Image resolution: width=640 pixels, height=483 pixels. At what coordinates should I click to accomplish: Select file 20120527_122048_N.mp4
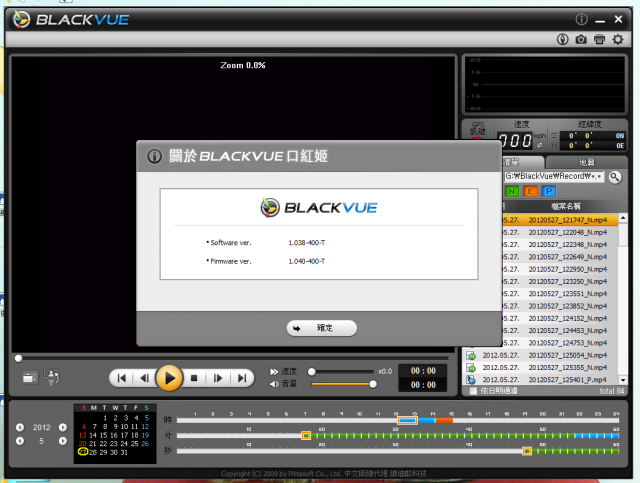tap(560, 232)
